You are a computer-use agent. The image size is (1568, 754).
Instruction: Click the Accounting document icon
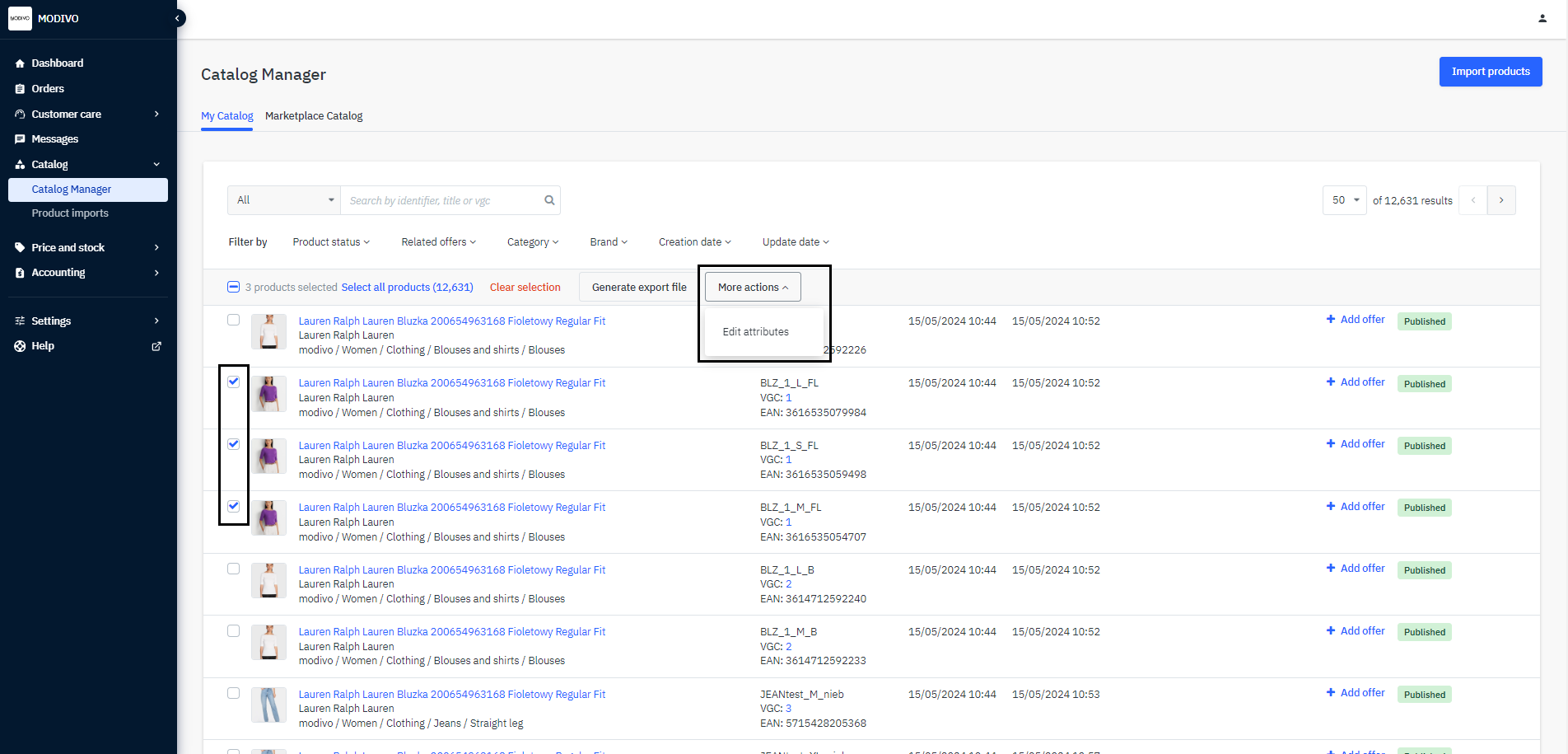point(20,273)
